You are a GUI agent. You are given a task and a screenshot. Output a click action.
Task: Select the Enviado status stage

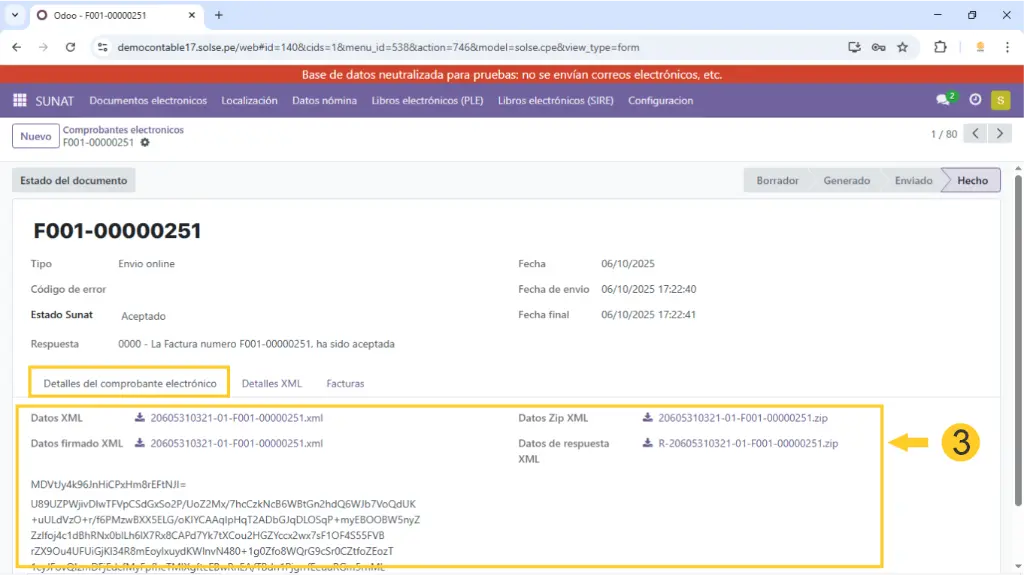(x=912, y=180)
